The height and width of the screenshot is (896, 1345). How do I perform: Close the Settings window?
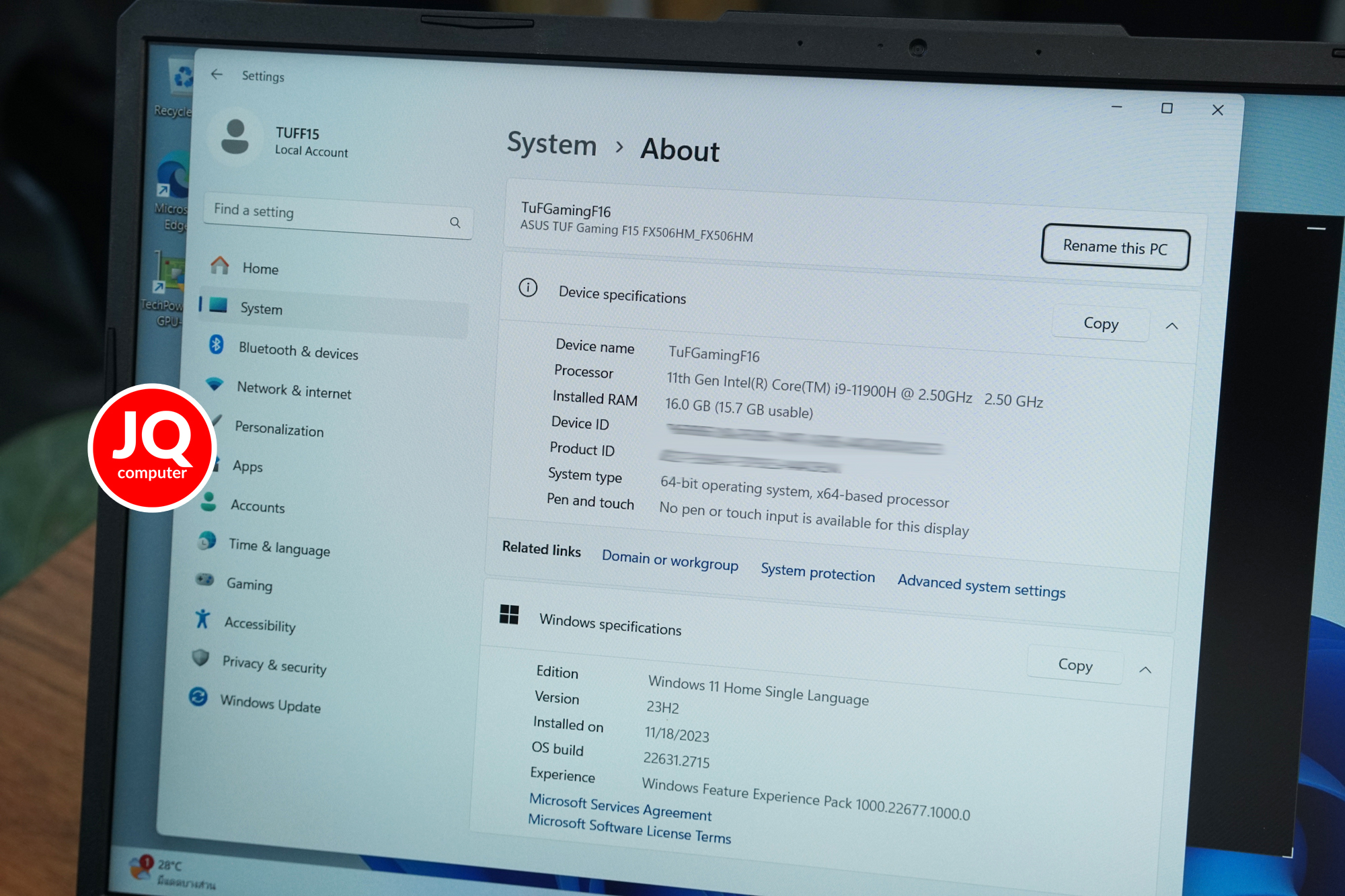point(1217,110)
